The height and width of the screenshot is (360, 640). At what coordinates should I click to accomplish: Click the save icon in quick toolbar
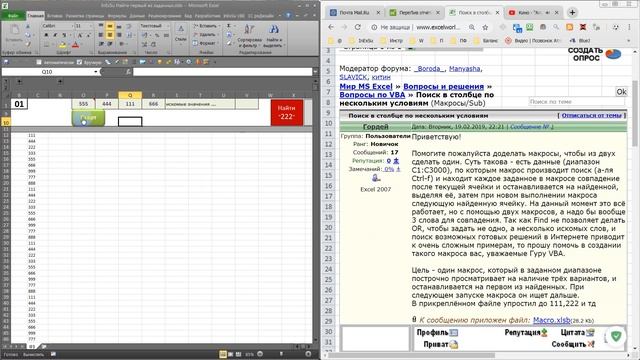pos(6,62)
